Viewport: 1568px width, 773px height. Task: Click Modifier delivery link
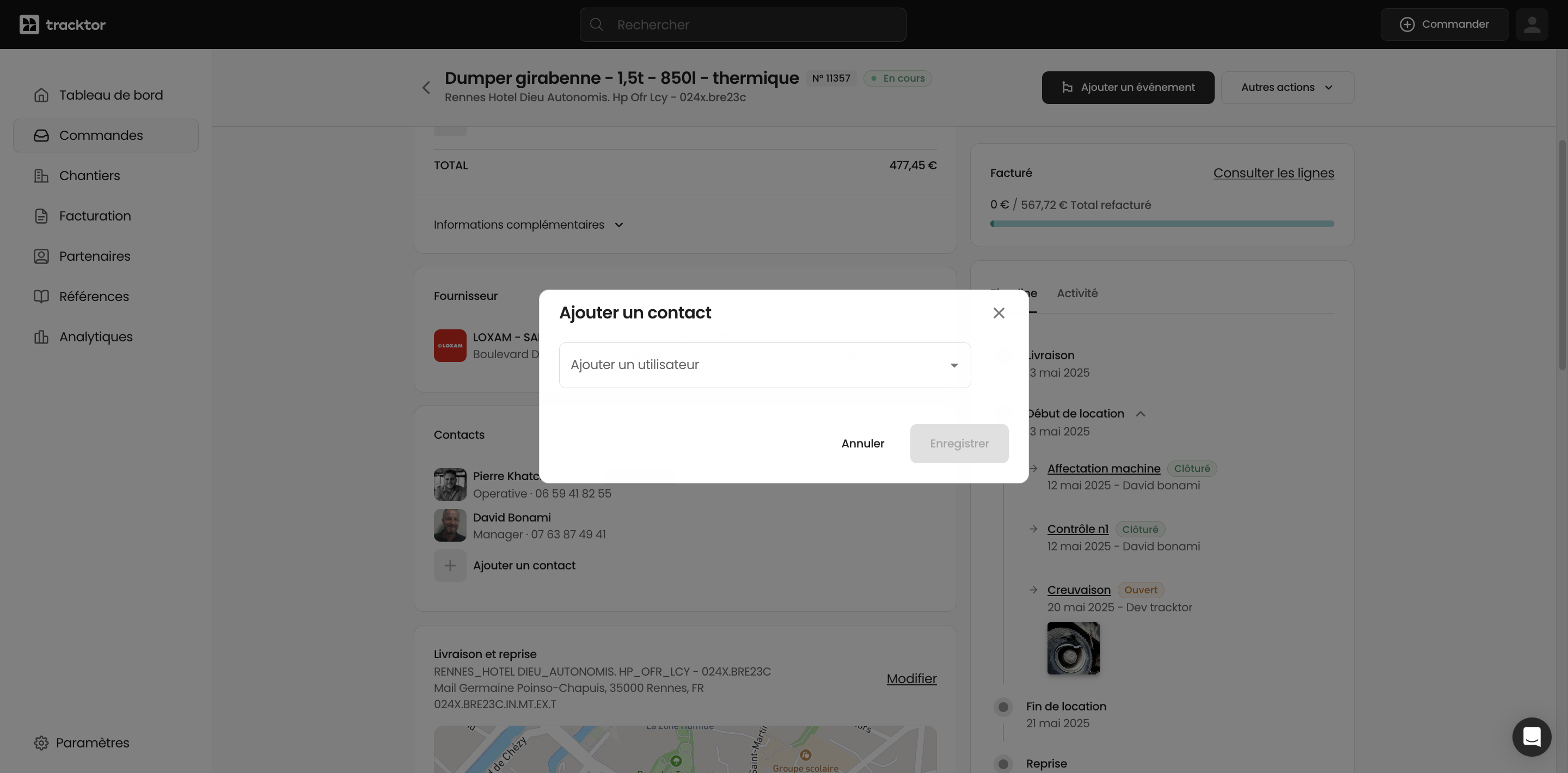coord(911,679)
